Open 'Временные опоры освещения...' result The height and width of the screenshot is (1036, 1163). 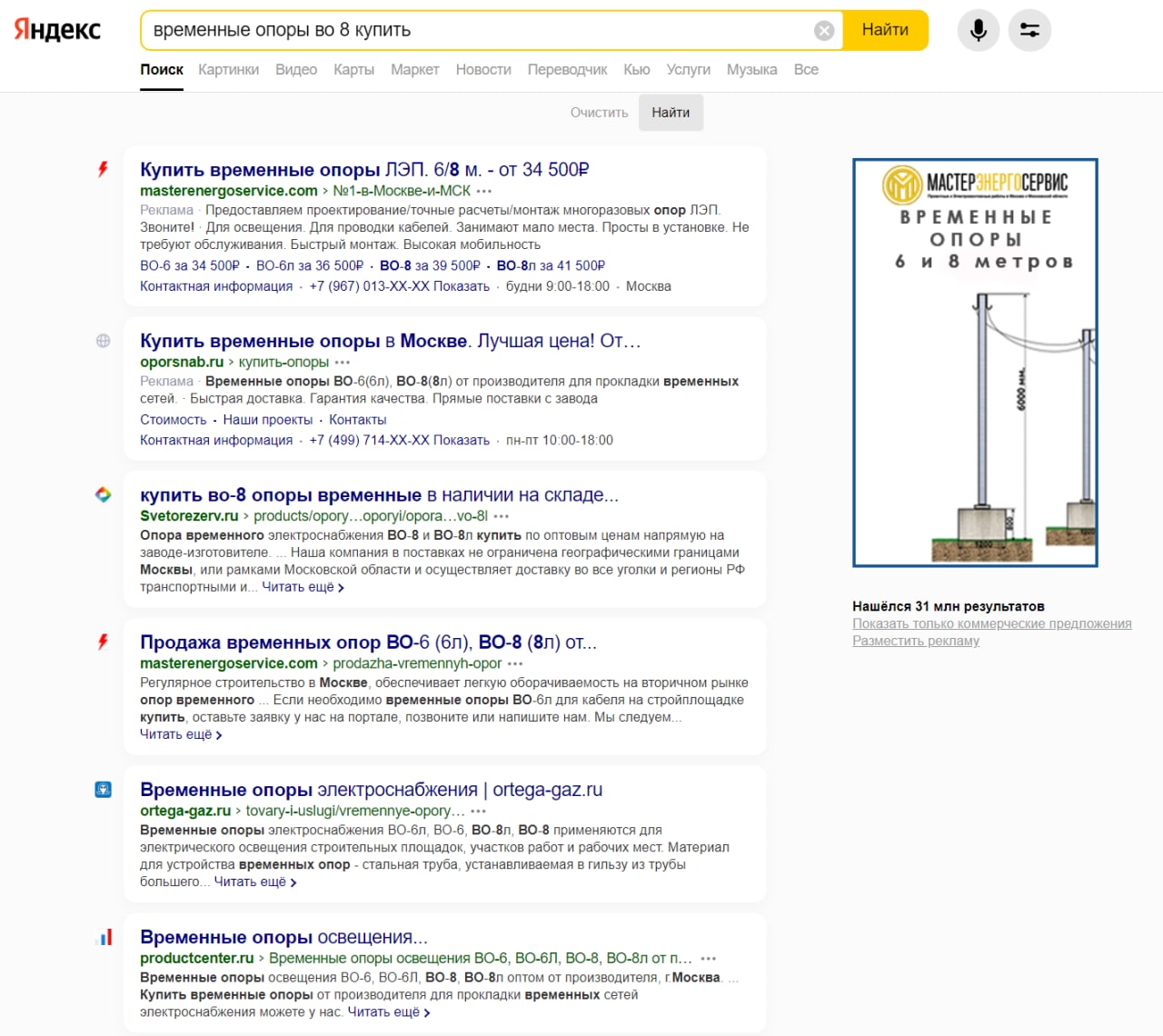[x=283, y=937]
